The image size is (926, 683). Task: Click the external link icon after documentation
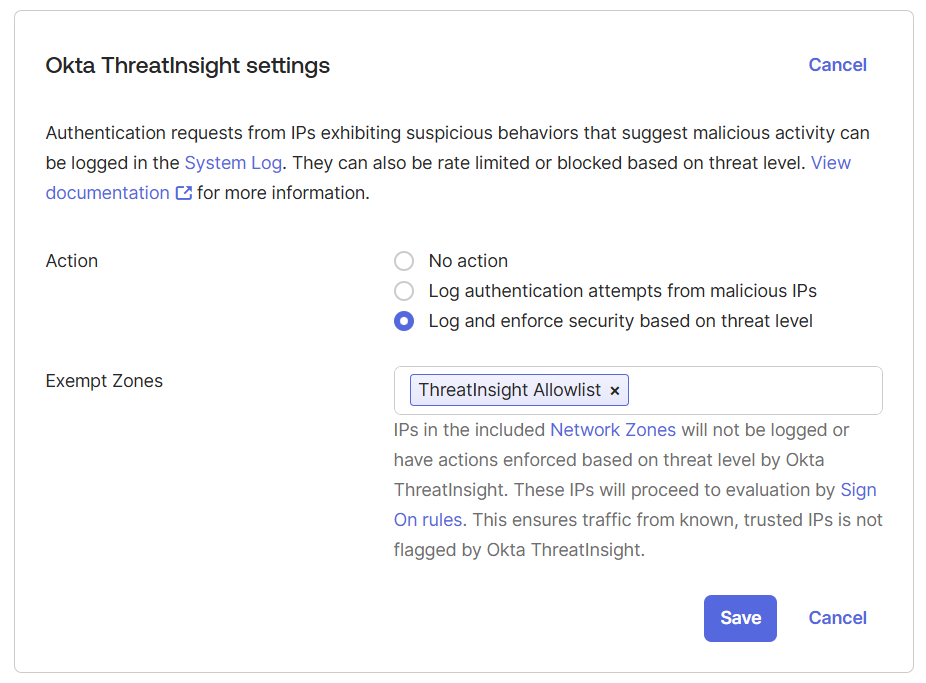(x=184, y=193)
